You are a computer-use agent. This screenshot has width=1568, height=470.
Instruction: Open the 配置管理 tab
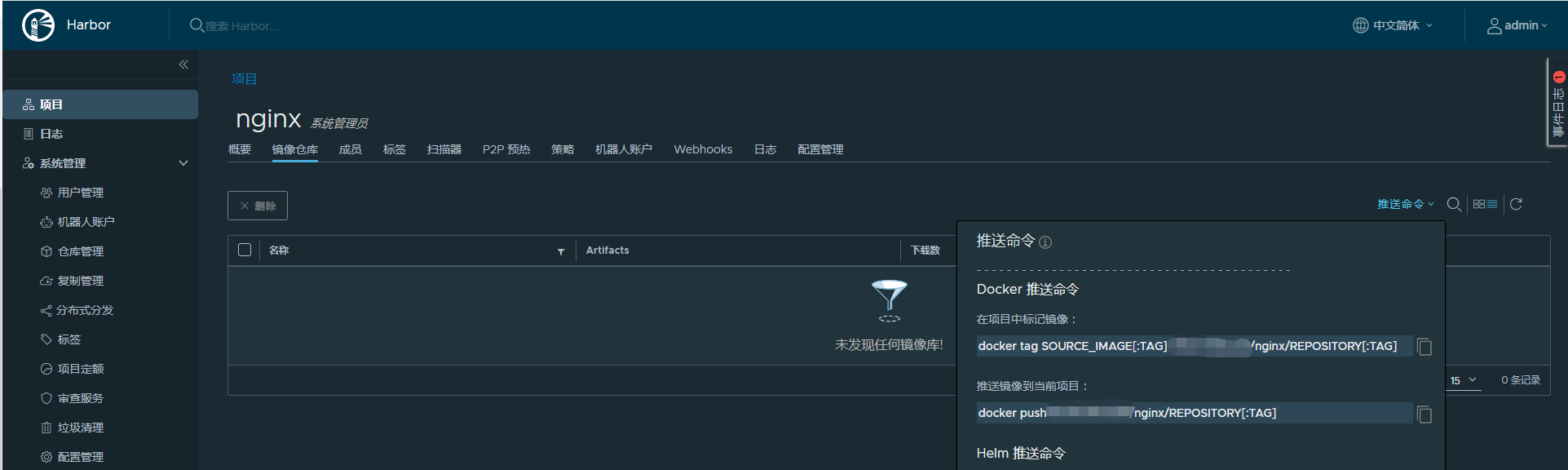click(820, 149)
